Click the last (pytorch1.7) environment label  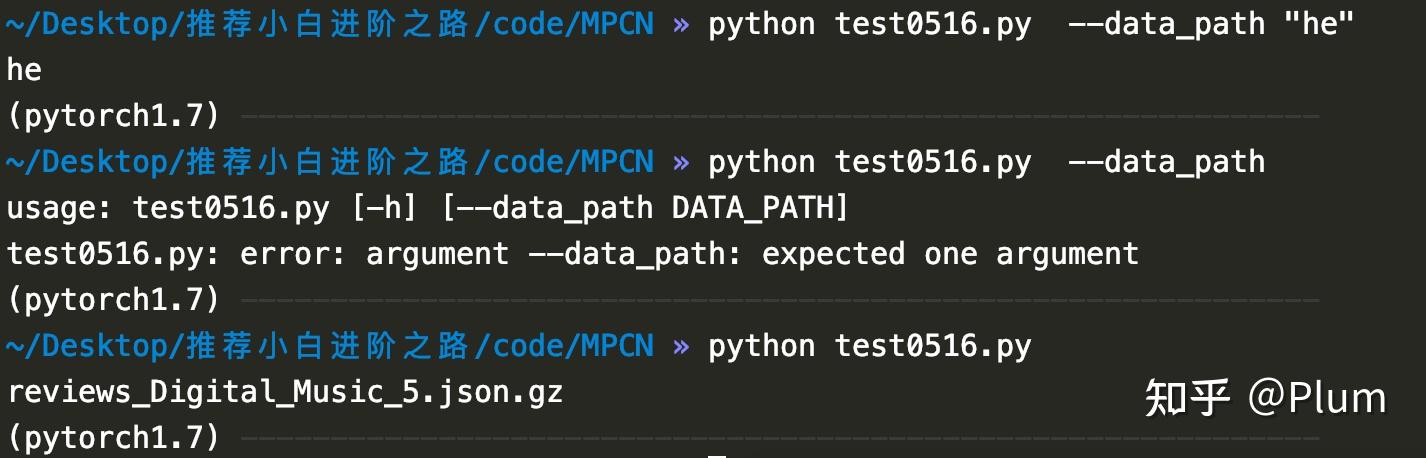(x=113, y=437)
